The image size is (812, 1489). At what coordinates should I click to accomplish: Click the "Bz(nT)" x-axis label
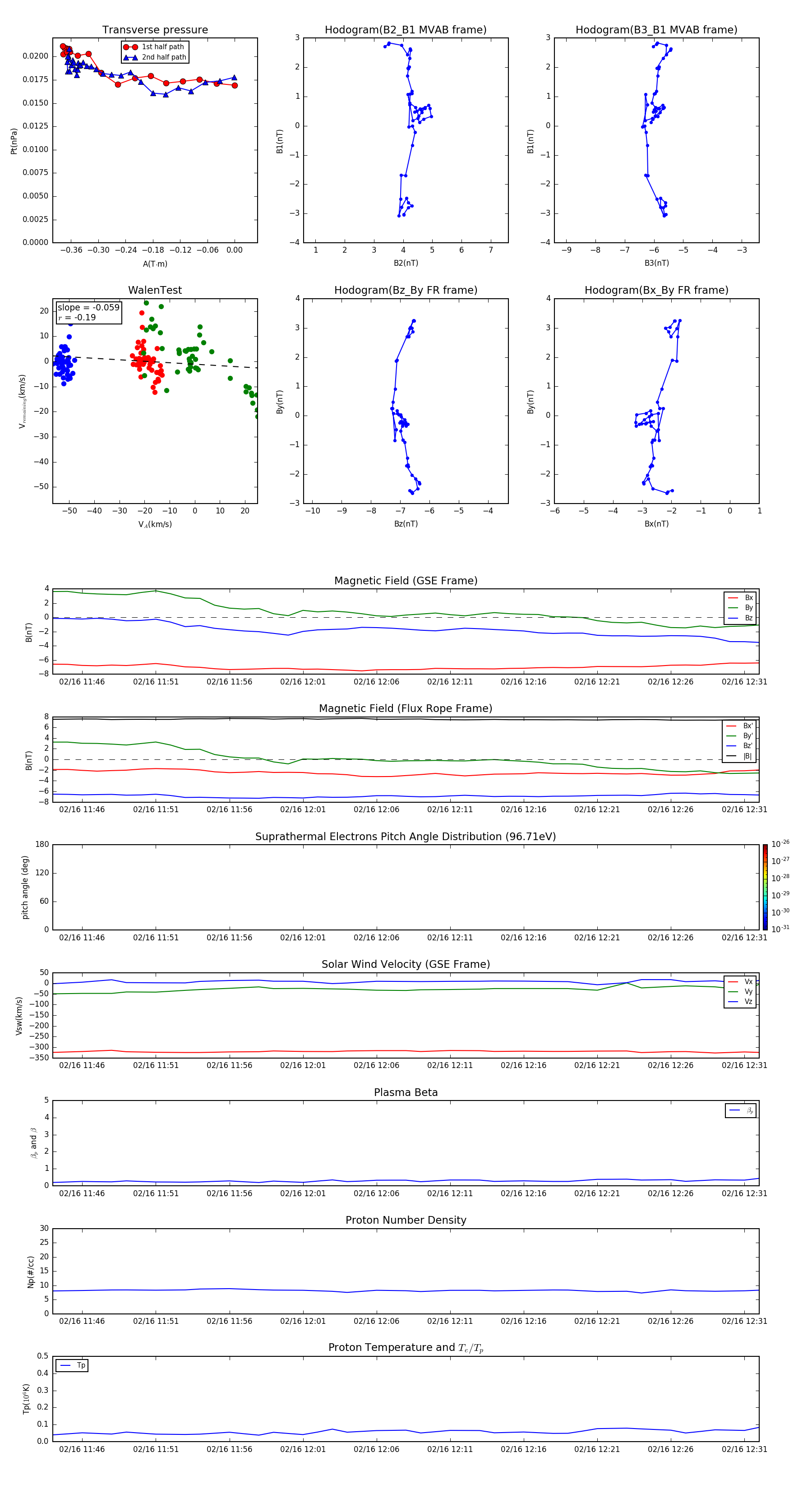point(406,524)
